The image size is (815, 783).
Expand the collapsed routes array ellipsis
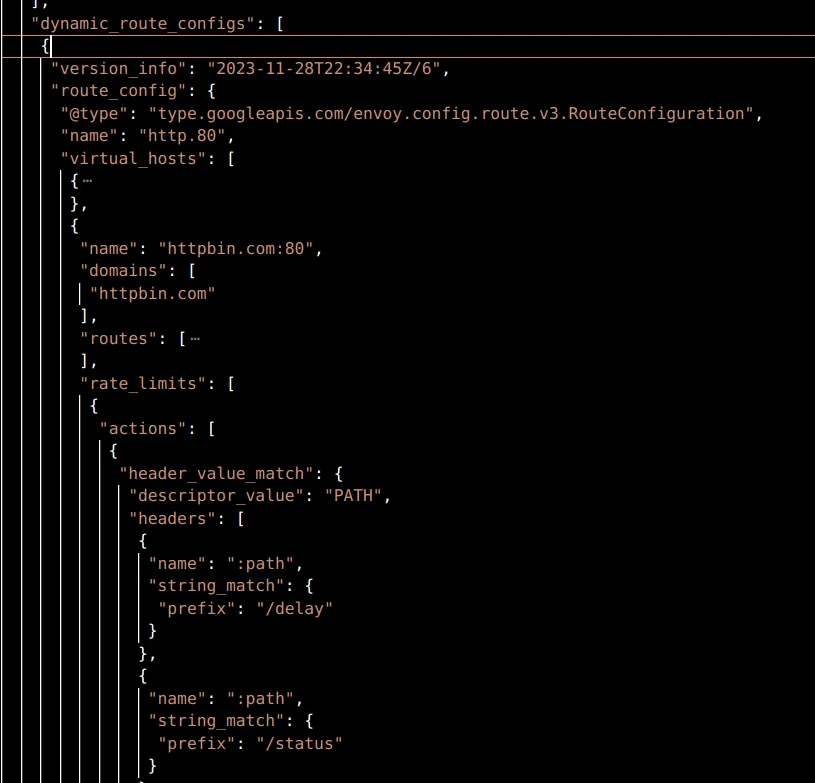(194, 338)
